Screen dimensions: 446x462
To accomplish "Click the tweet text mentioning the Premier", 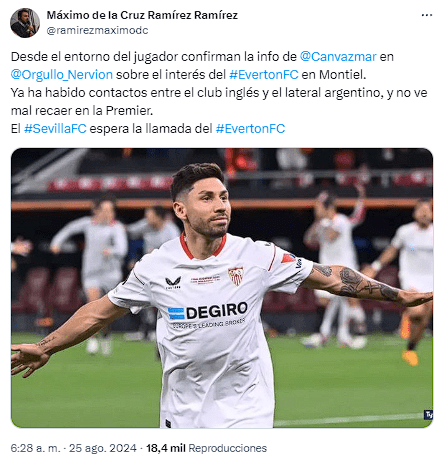I will pyautogui.click(x=82, y=111).
